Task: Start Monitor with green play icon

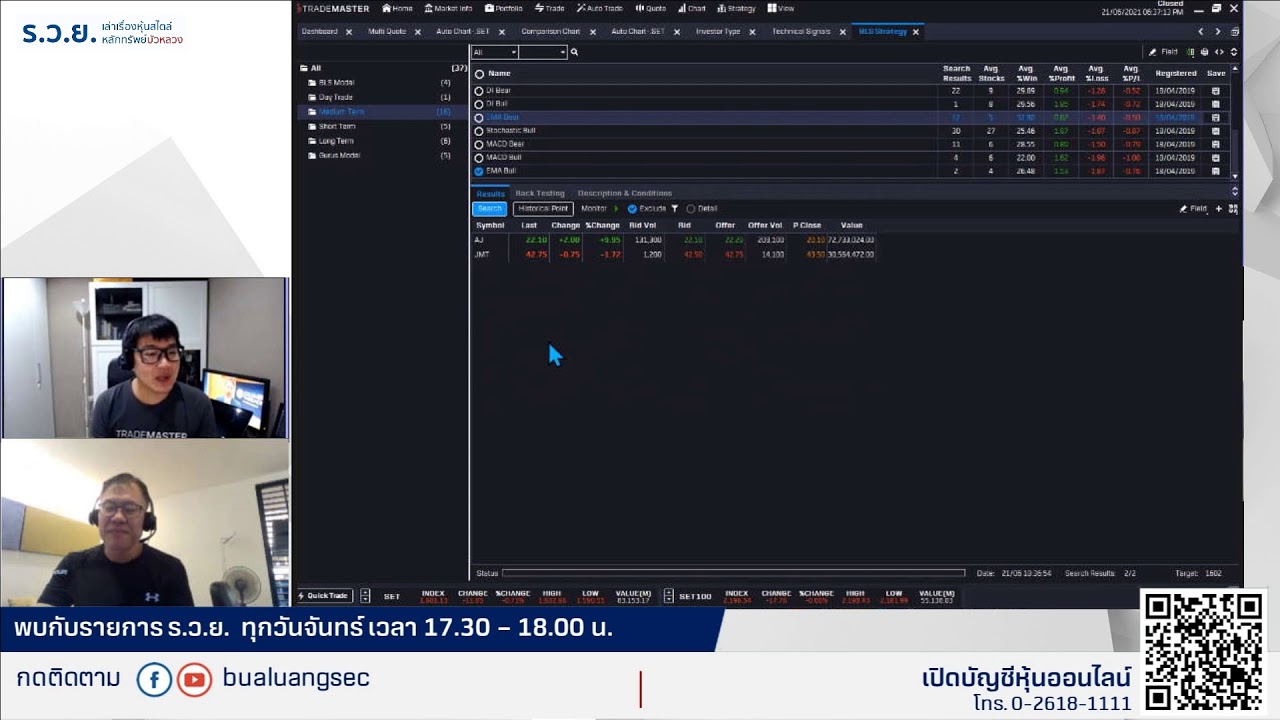Action: click(x=616, y=209)
